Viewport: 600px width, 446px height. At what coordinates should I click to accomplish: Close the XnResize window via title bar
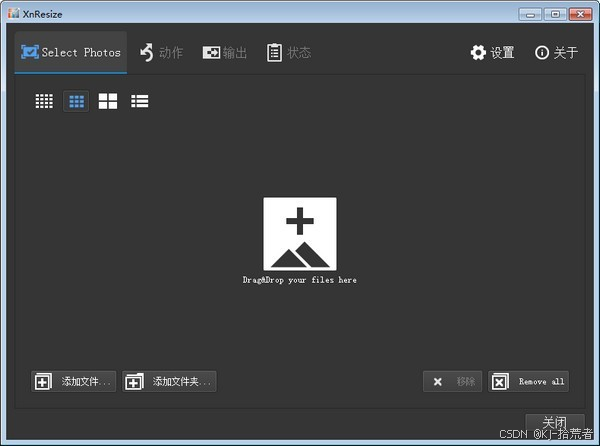[580, 15]
